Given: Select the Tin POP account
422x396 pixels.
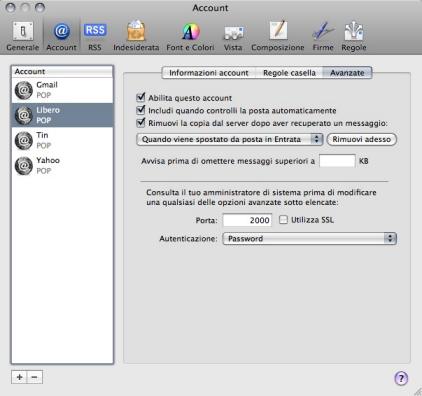Looking at the screenshot, I should 62,140.
